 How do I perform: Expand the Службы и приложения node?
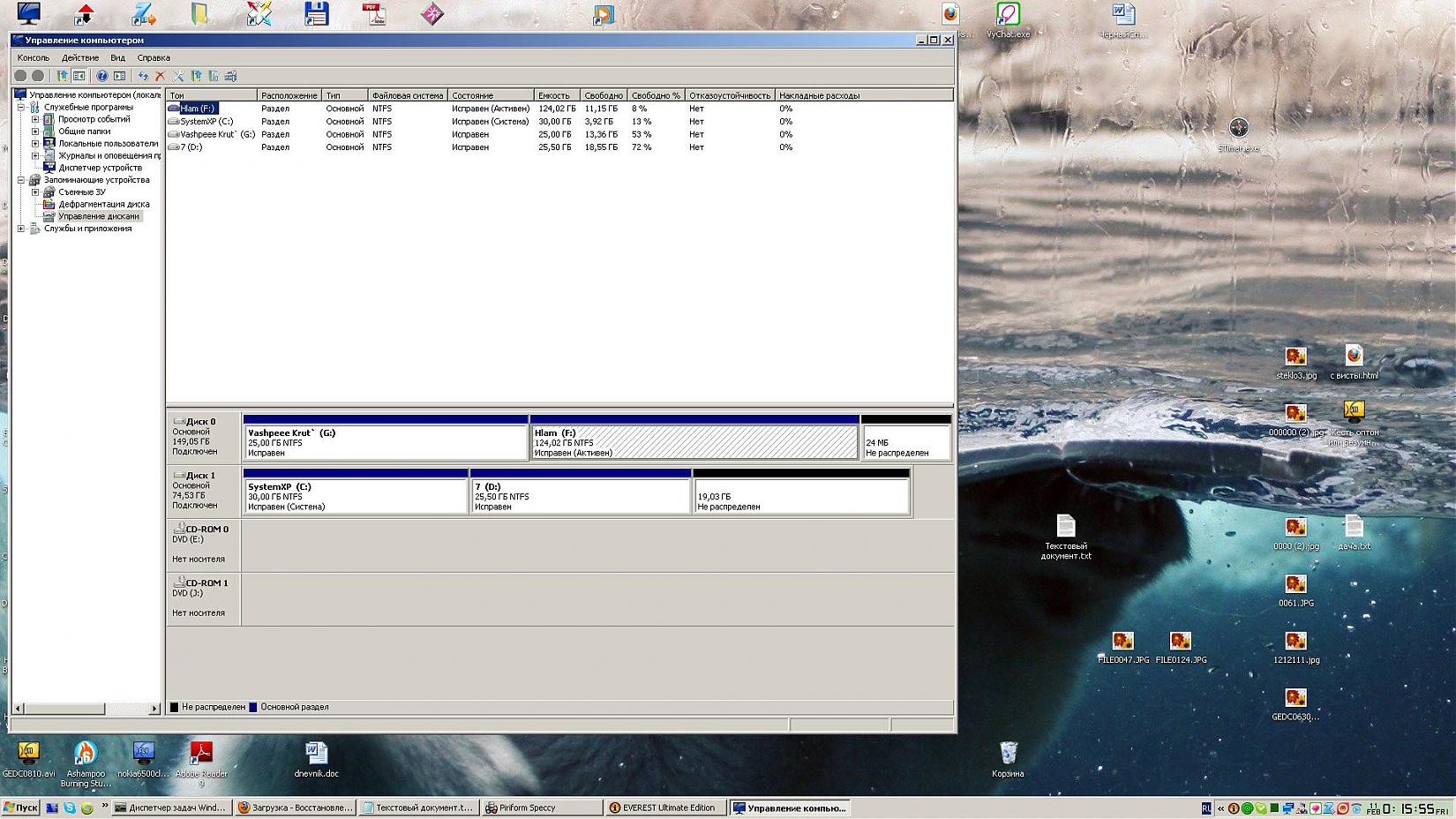[x=21, y=229]
